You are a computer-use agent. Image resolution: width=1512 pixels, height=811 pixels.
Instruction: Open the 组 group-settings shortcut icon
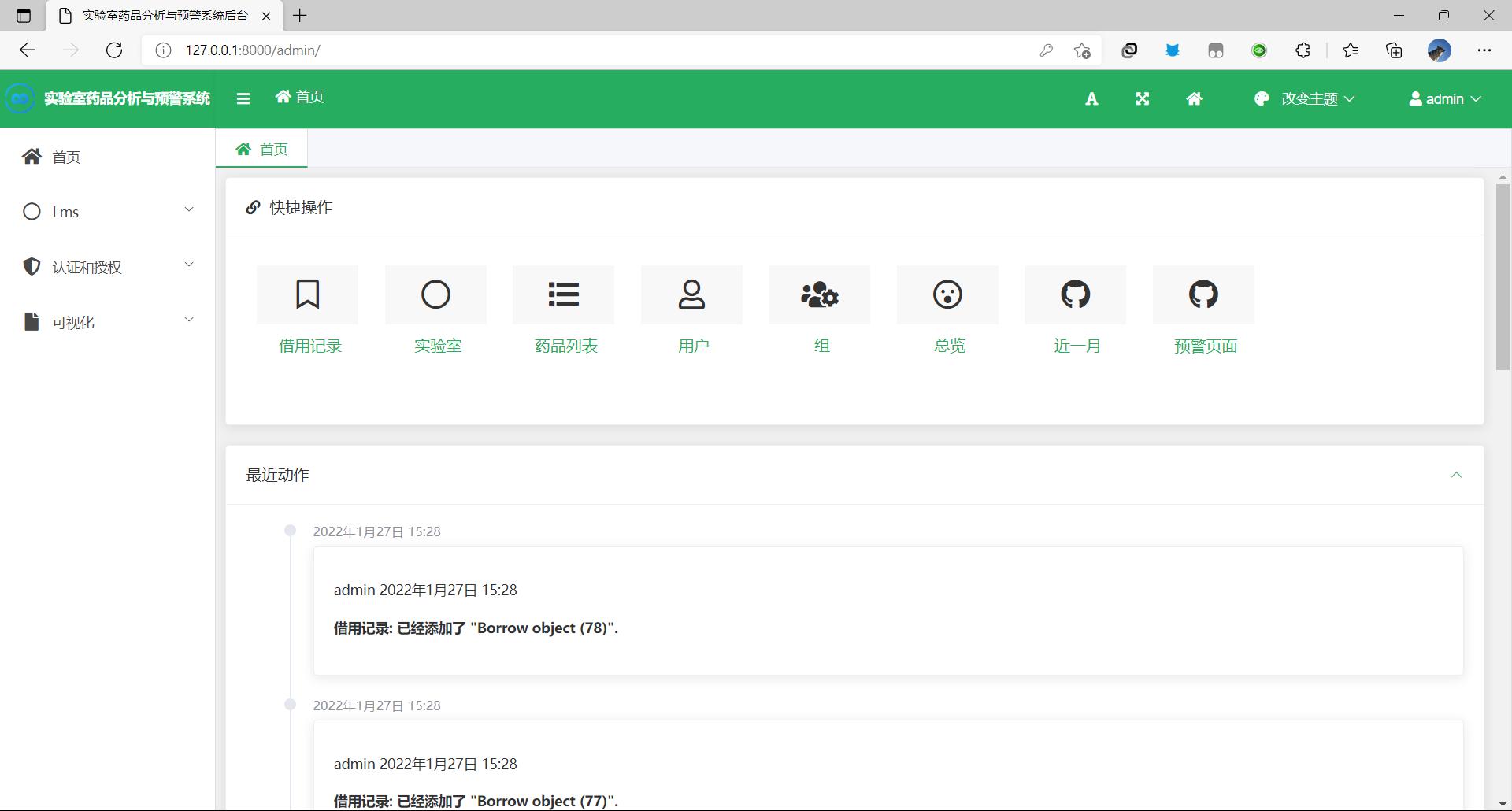[x=819, y=294]
